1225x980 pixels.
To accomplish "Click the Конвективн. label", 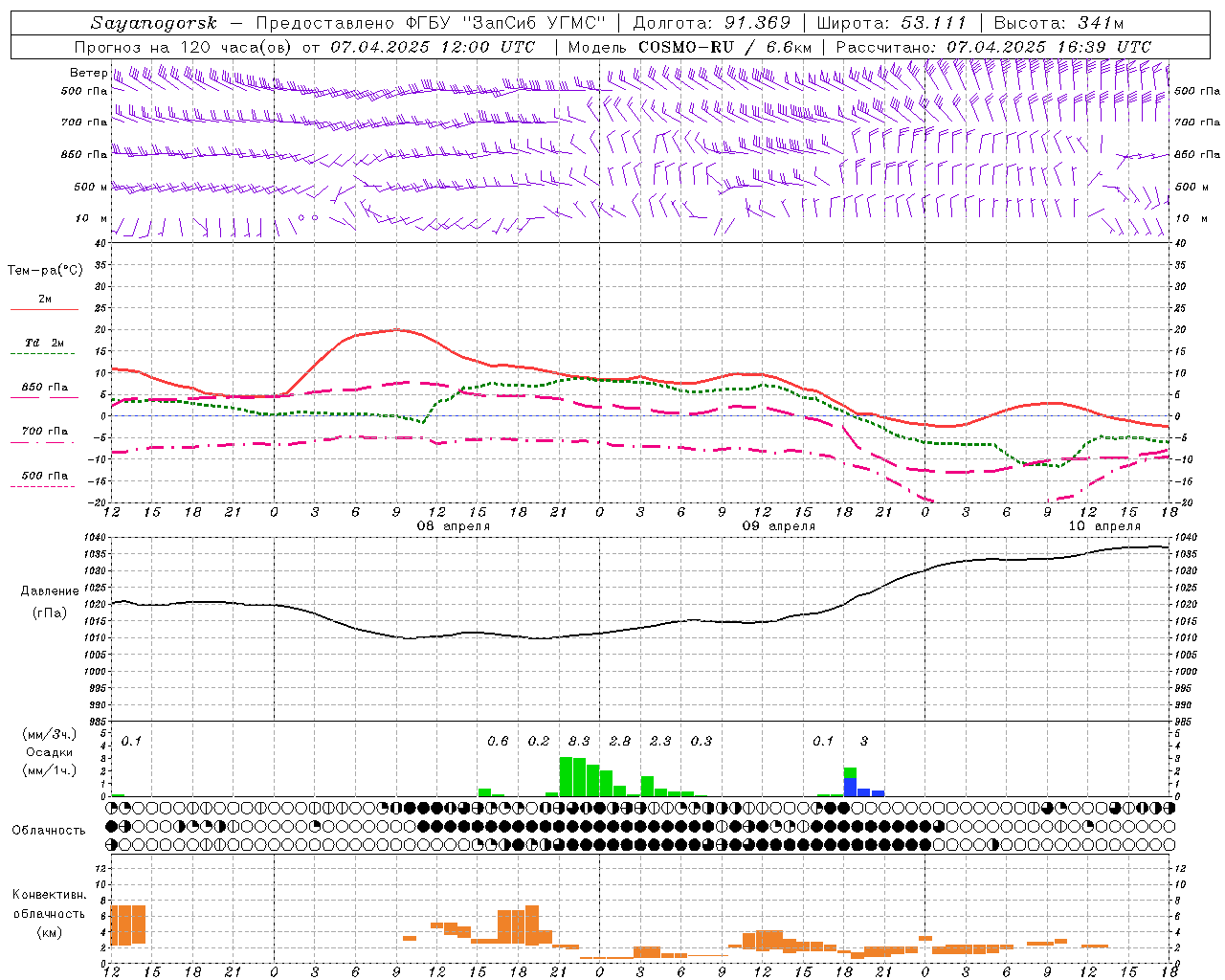I will click(x=50, y=895).
